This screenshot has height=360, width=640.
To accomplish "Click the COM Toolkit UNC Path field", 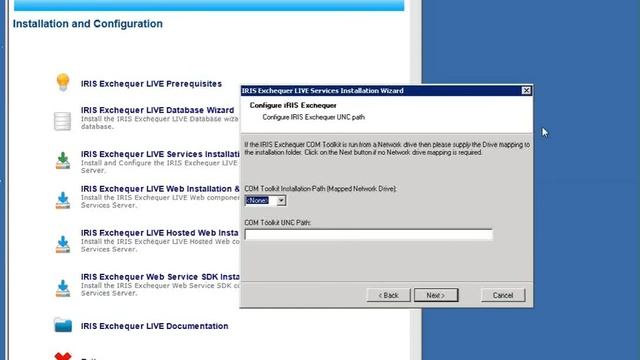I will [369, 234].
